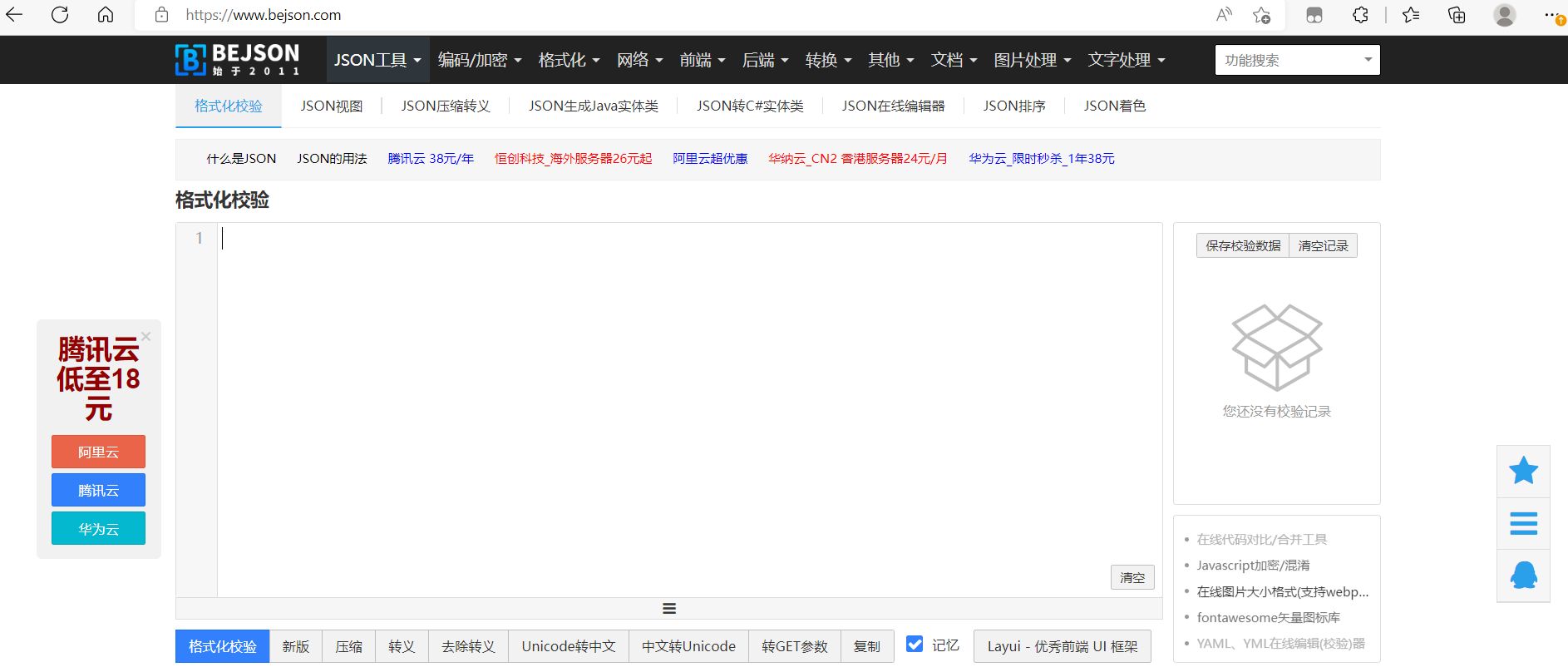Go back with the browser back arrow
Image resolution: width=1568 pixels, height=672 pixels.
point(14,14)
